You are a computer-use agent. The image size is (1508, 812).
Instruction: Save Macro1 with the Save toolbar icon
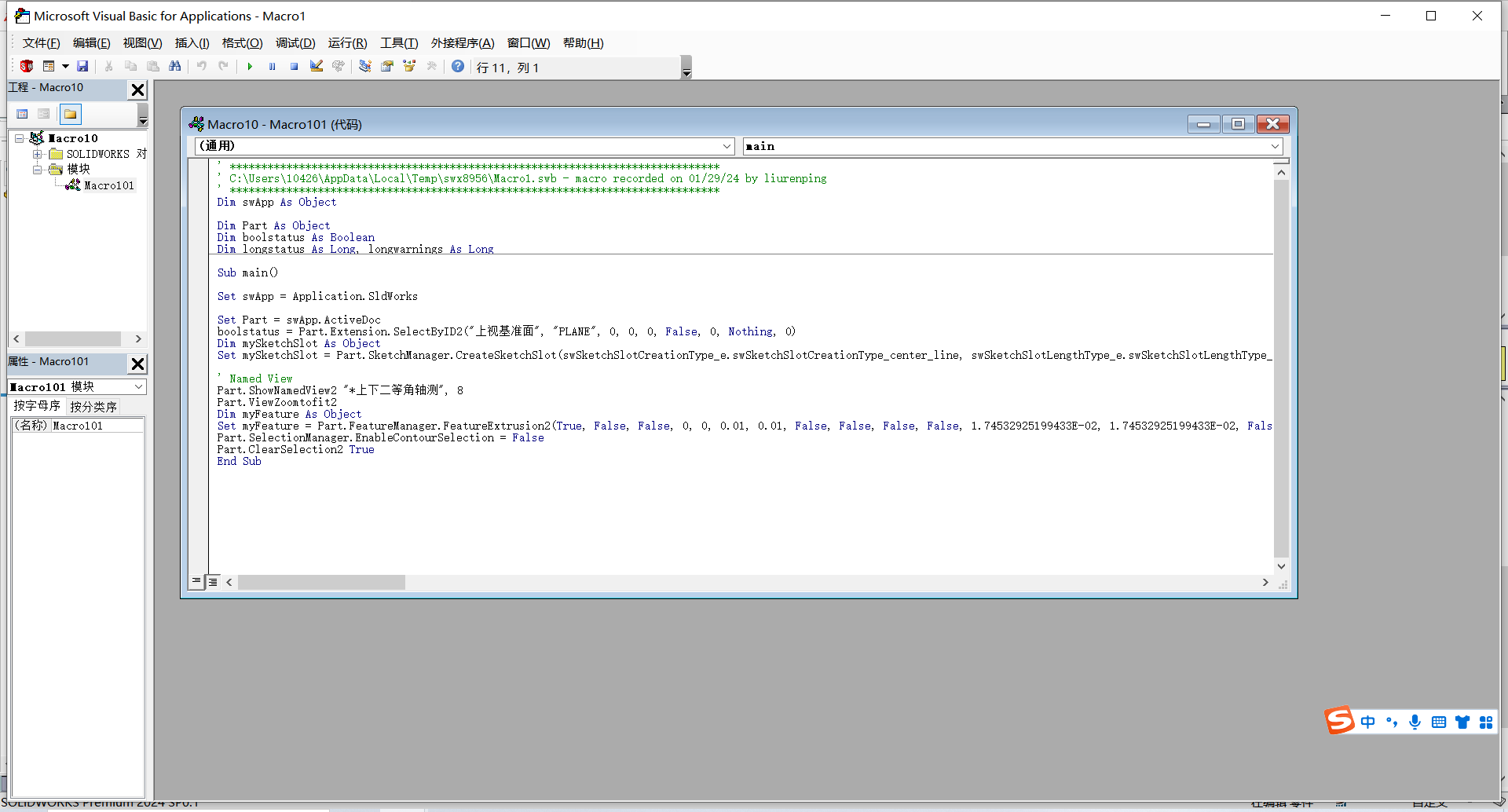pyautogui.click(x=82, y=67)
